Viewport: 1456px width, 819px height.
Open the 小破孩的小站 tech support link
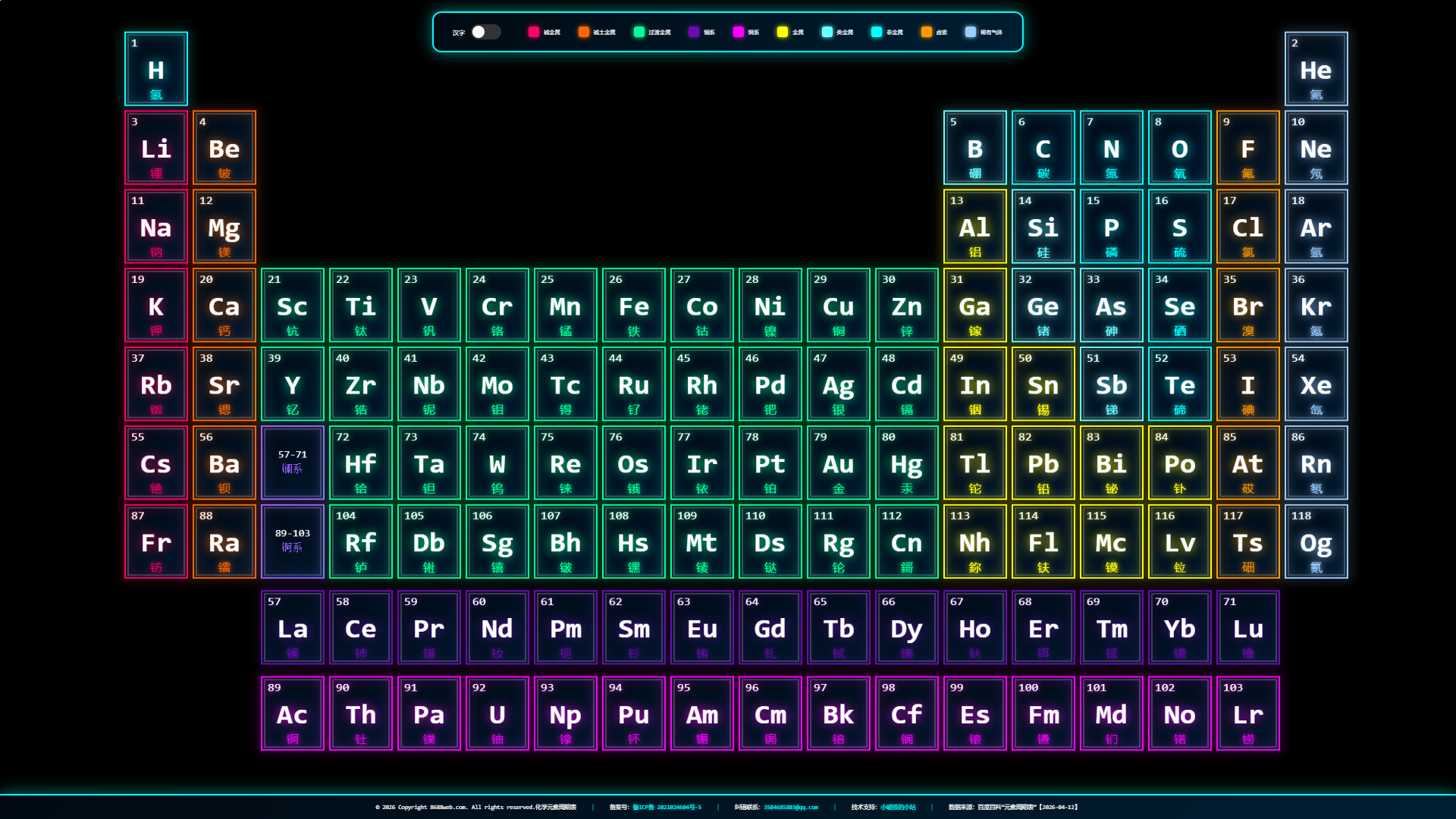[898, 807]
